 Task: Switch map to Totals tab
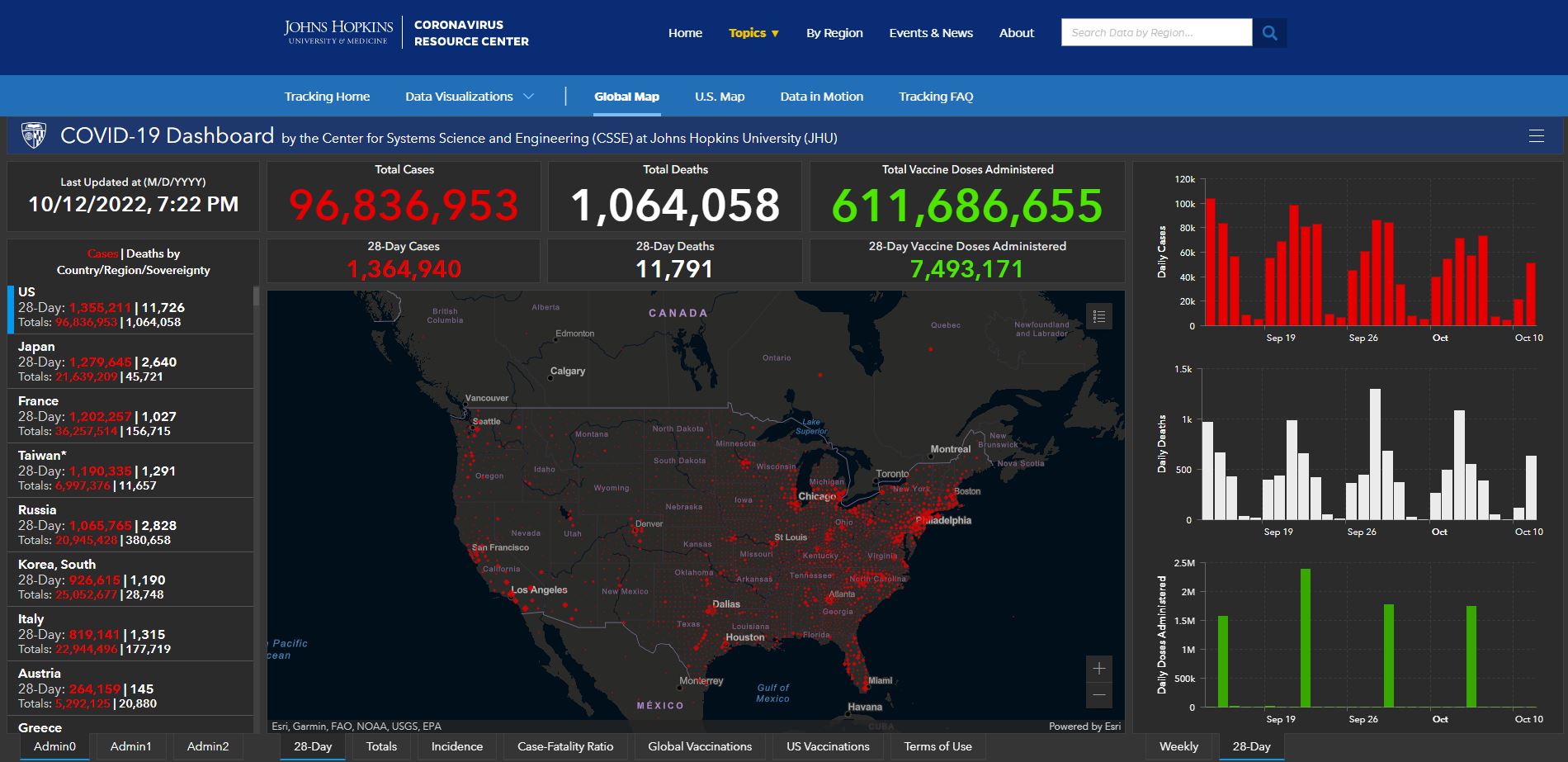tap(381, 746)
